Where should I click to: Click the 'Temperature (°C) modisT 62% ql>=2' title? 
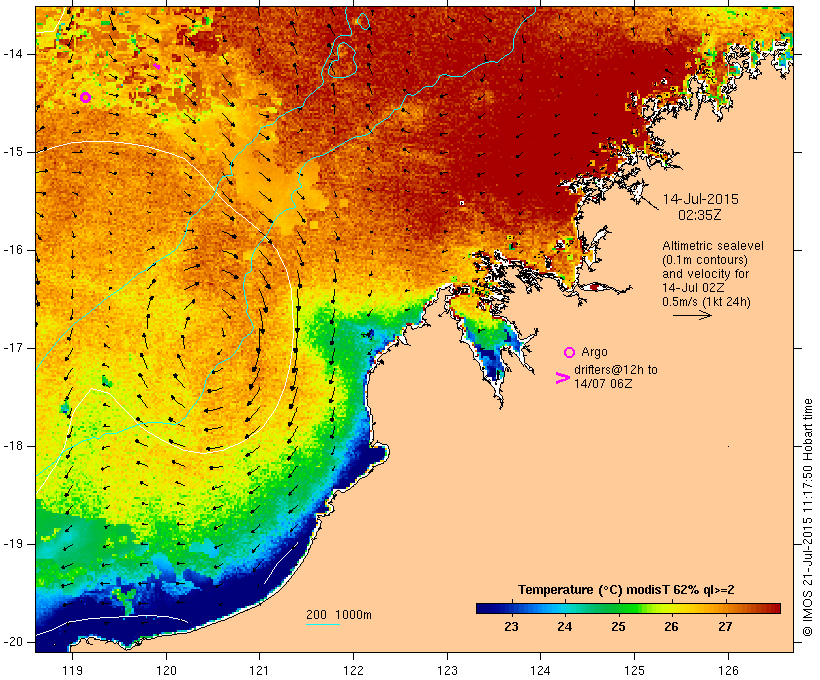(626, 590)
